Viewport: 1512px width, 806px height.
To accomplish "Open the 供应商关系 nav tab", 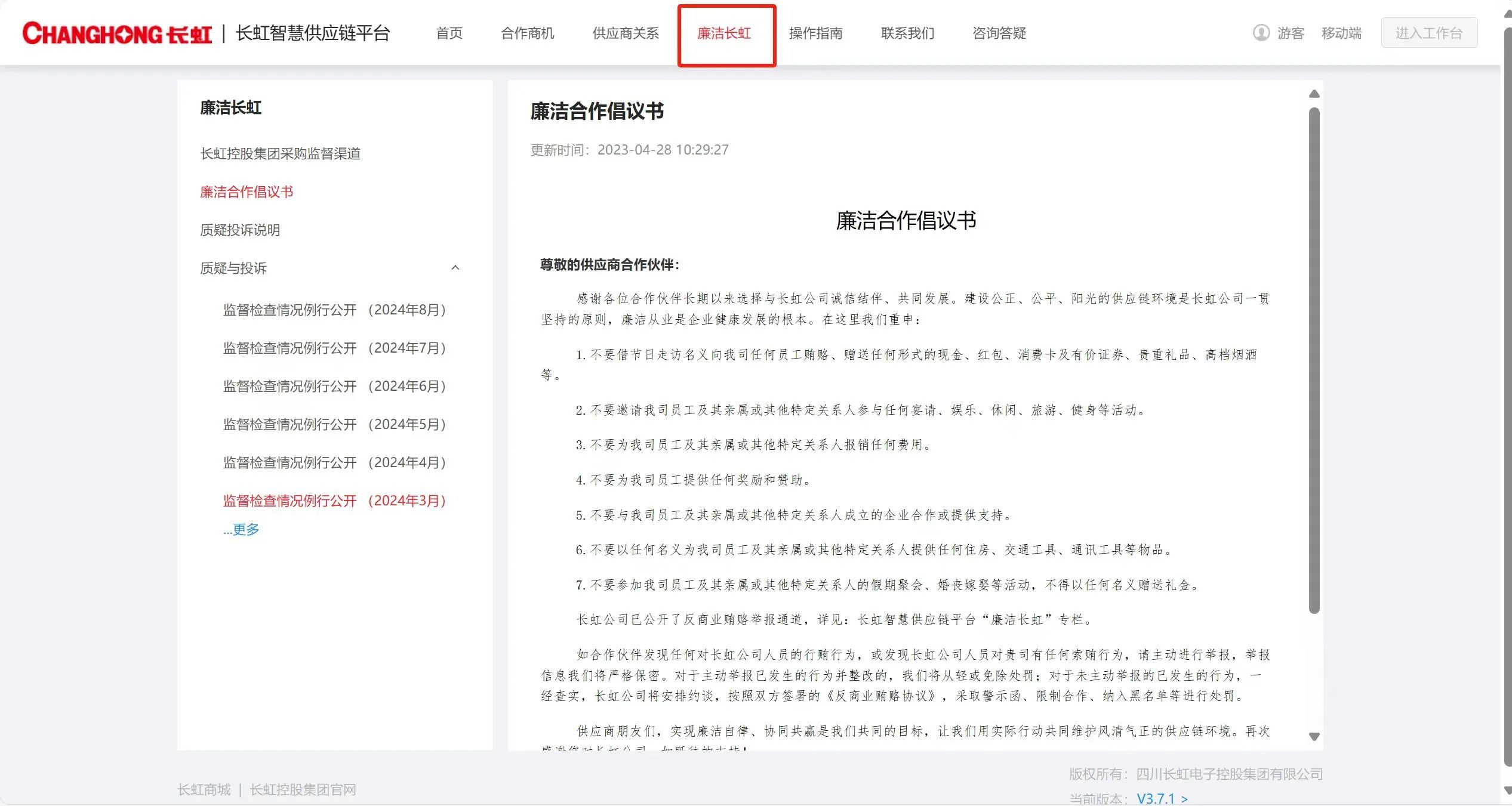I will click(x=625, y=33).
